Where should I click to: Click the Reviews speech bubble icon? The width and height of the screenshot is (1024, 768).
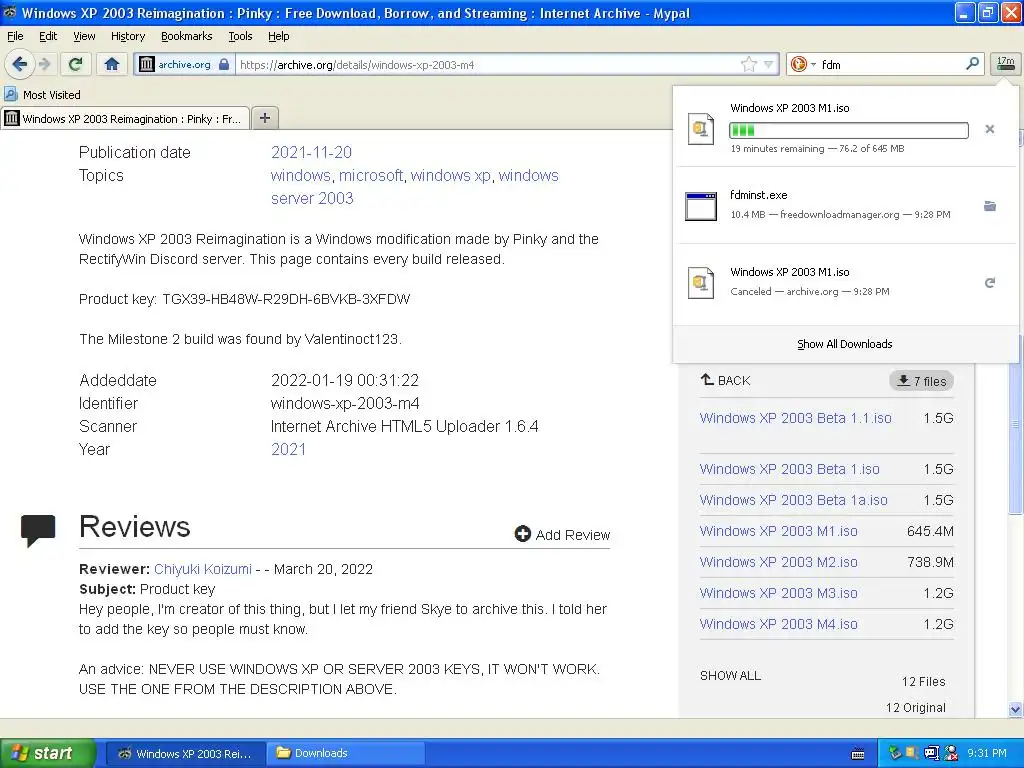[38, 530]
